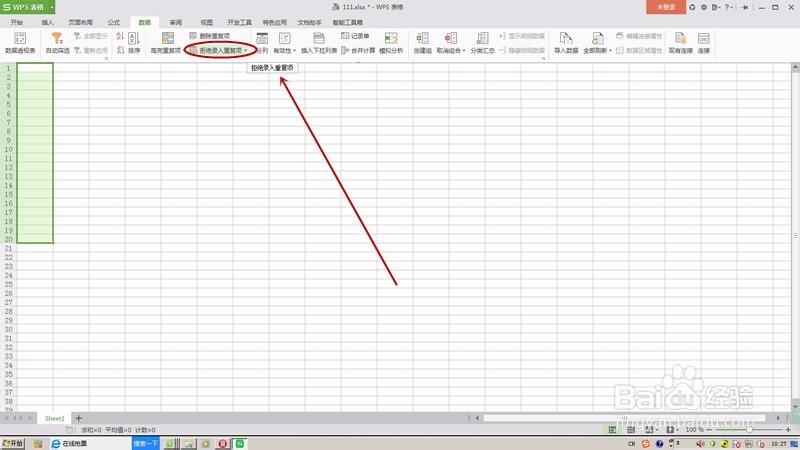Click the 未登录 login button

pyautogui.click(x=666, y=7)
